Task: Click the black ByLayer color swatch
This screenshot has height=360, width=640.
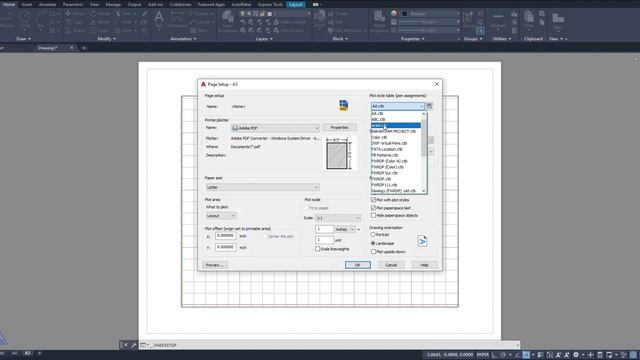Action: pos(404,13)
